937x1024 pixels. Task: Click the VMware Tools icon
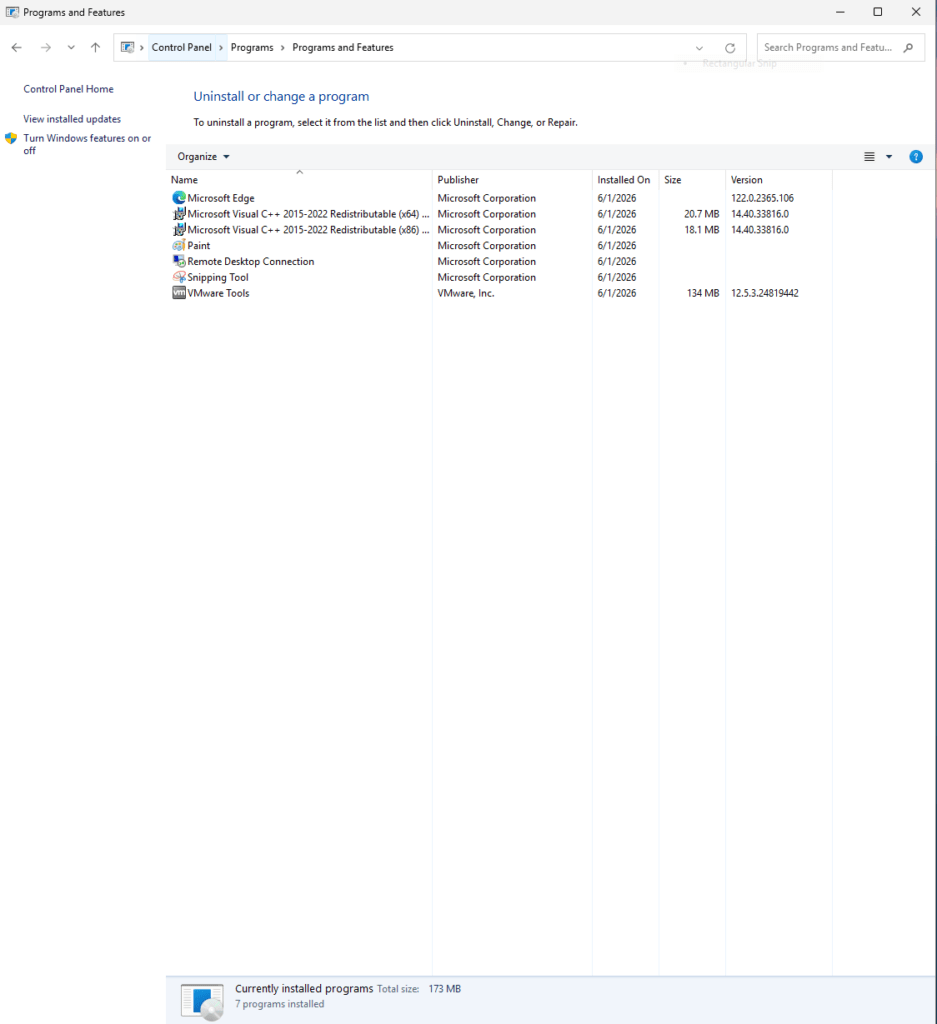click(x=179, y=293)
